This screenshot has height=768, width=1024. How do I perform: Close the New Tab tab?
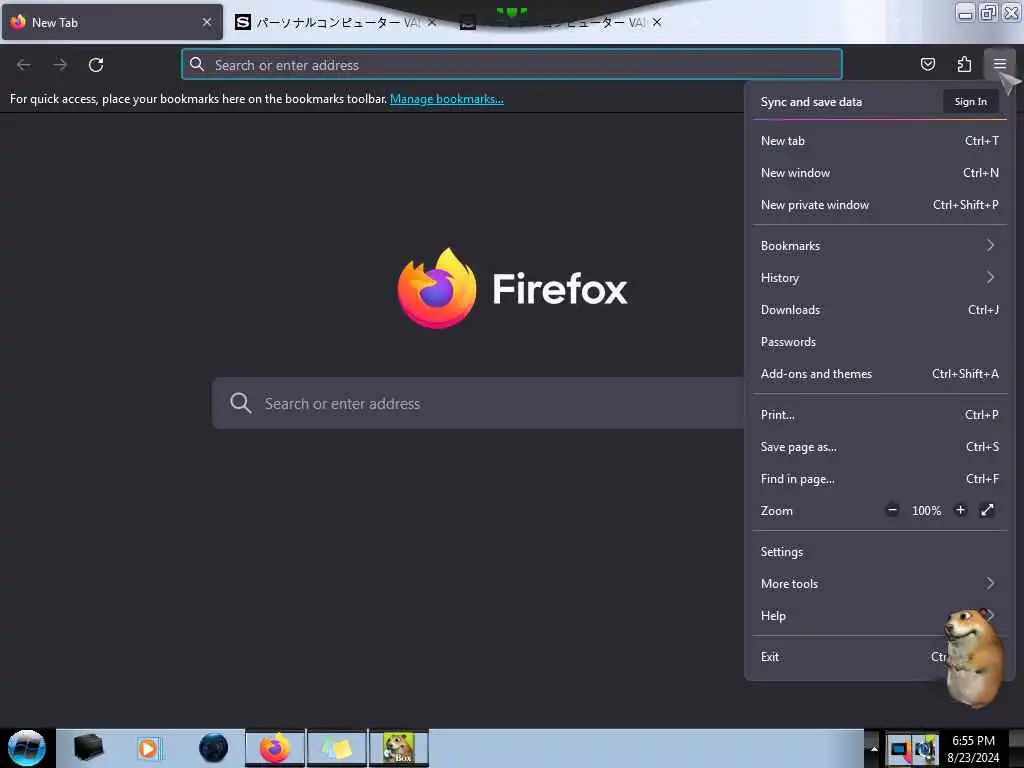tap(207, 22)
